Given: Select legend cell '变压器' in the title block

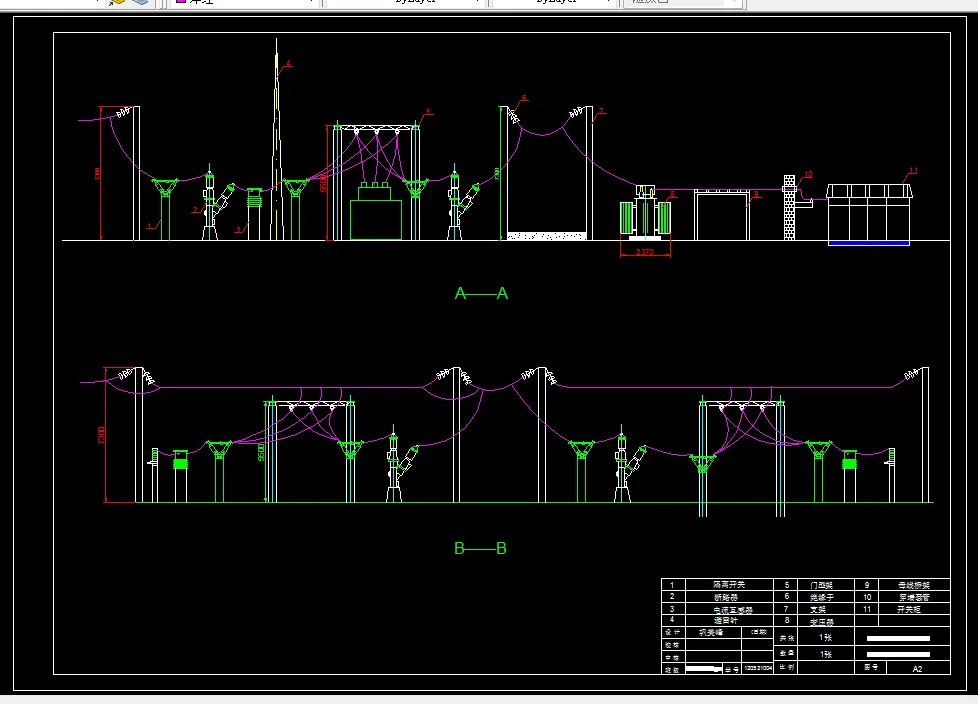Looking at the screenshot, I should (x=821, y=621).
